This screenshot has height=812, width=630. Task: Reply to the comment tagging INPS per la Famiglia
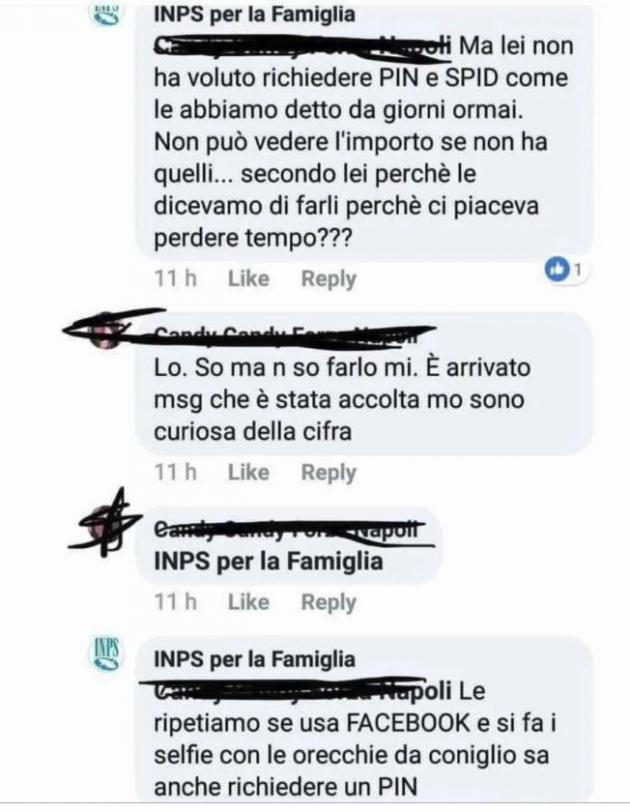(329, 602)
